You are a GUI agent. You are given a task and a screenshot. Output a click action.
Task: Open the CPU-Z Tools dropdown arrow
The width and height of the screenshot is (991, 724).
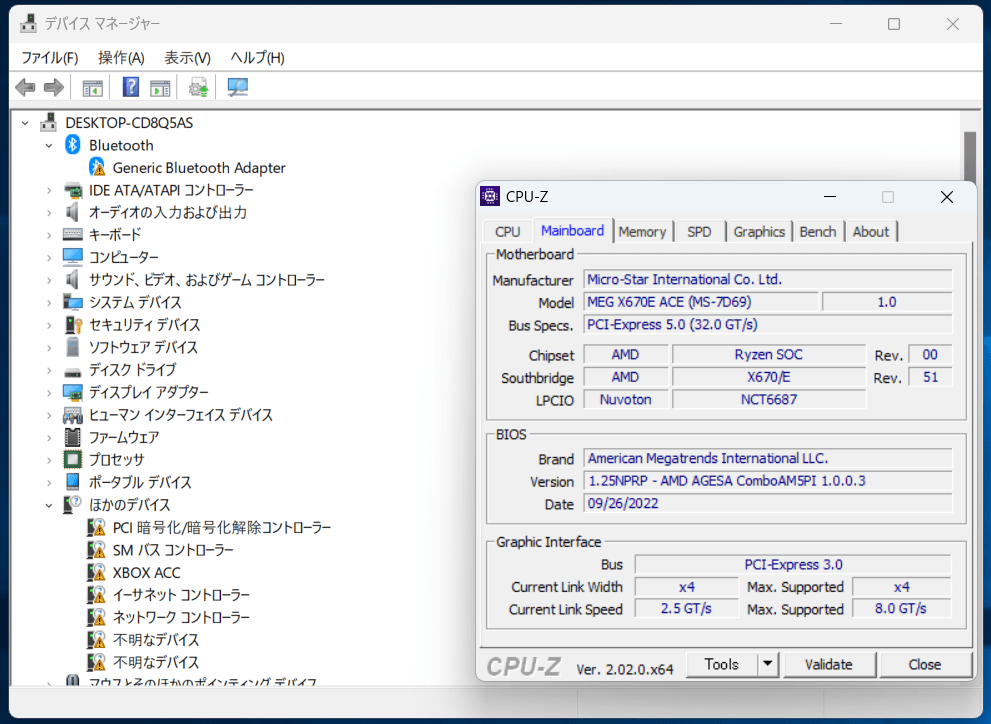click(767, 664)
